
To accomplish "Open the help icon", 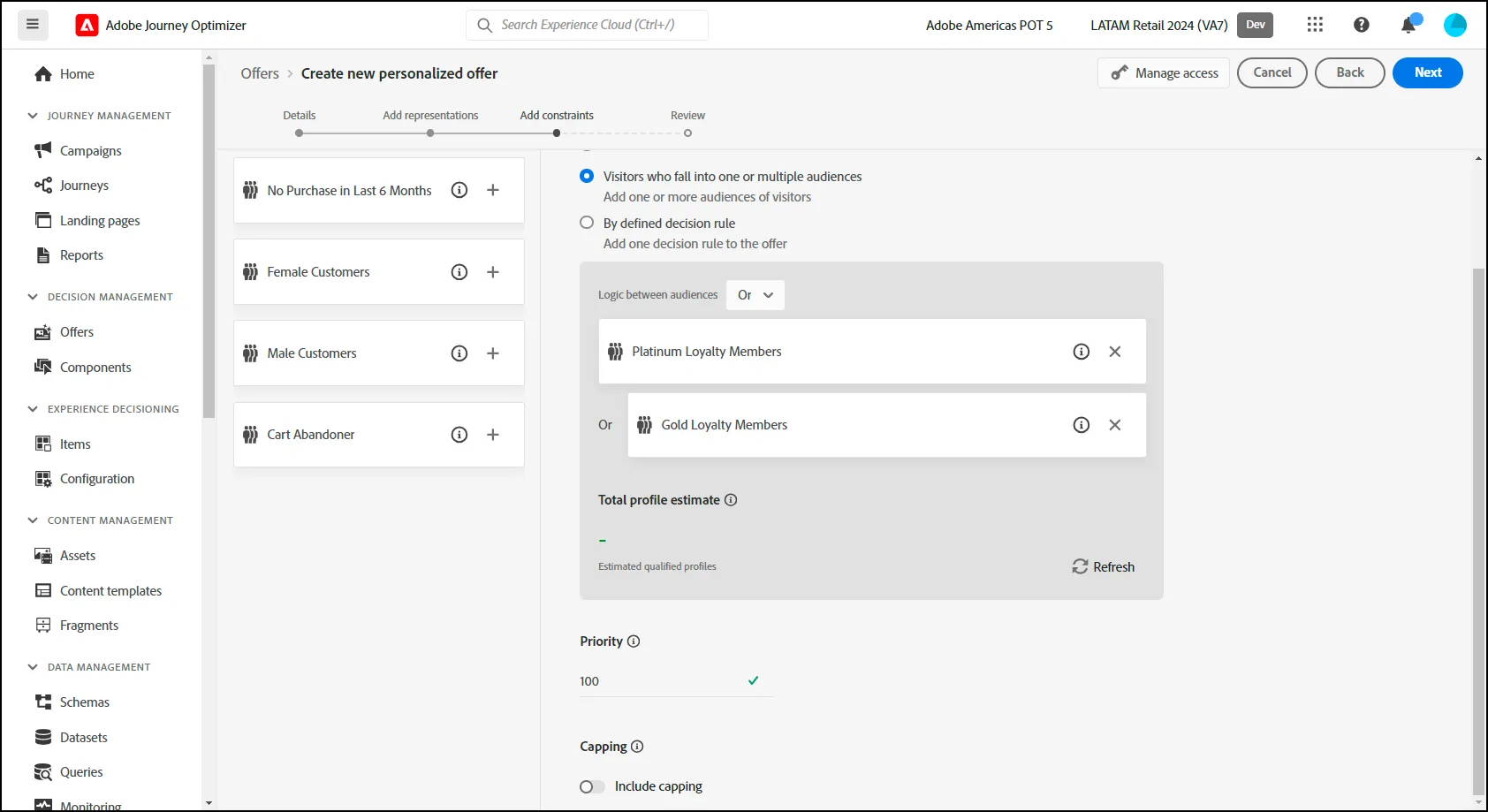I will (1362, 25).
